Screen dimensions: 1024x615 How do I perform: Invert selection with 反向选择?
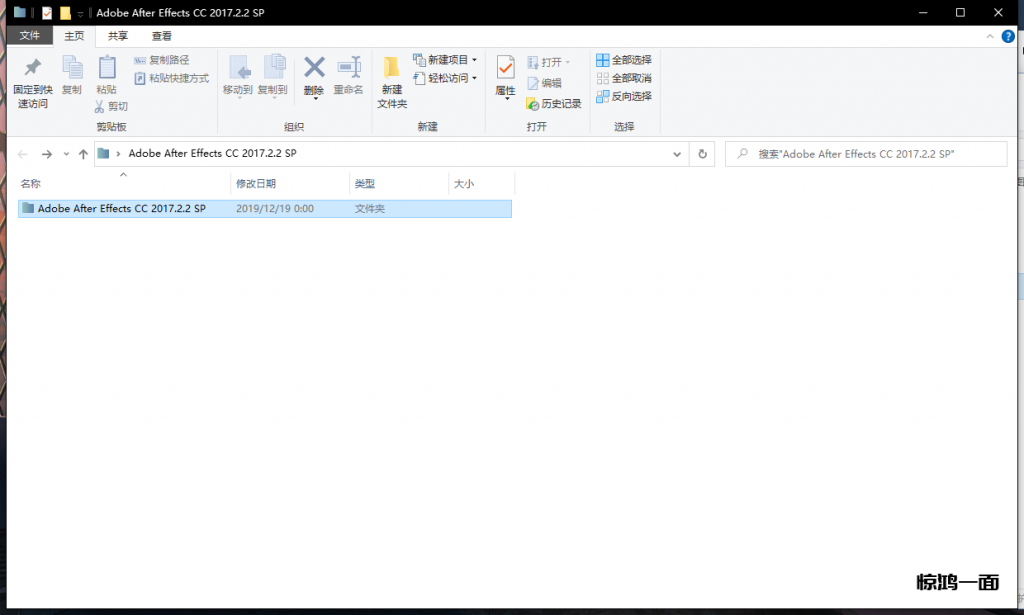pos(624,96)
